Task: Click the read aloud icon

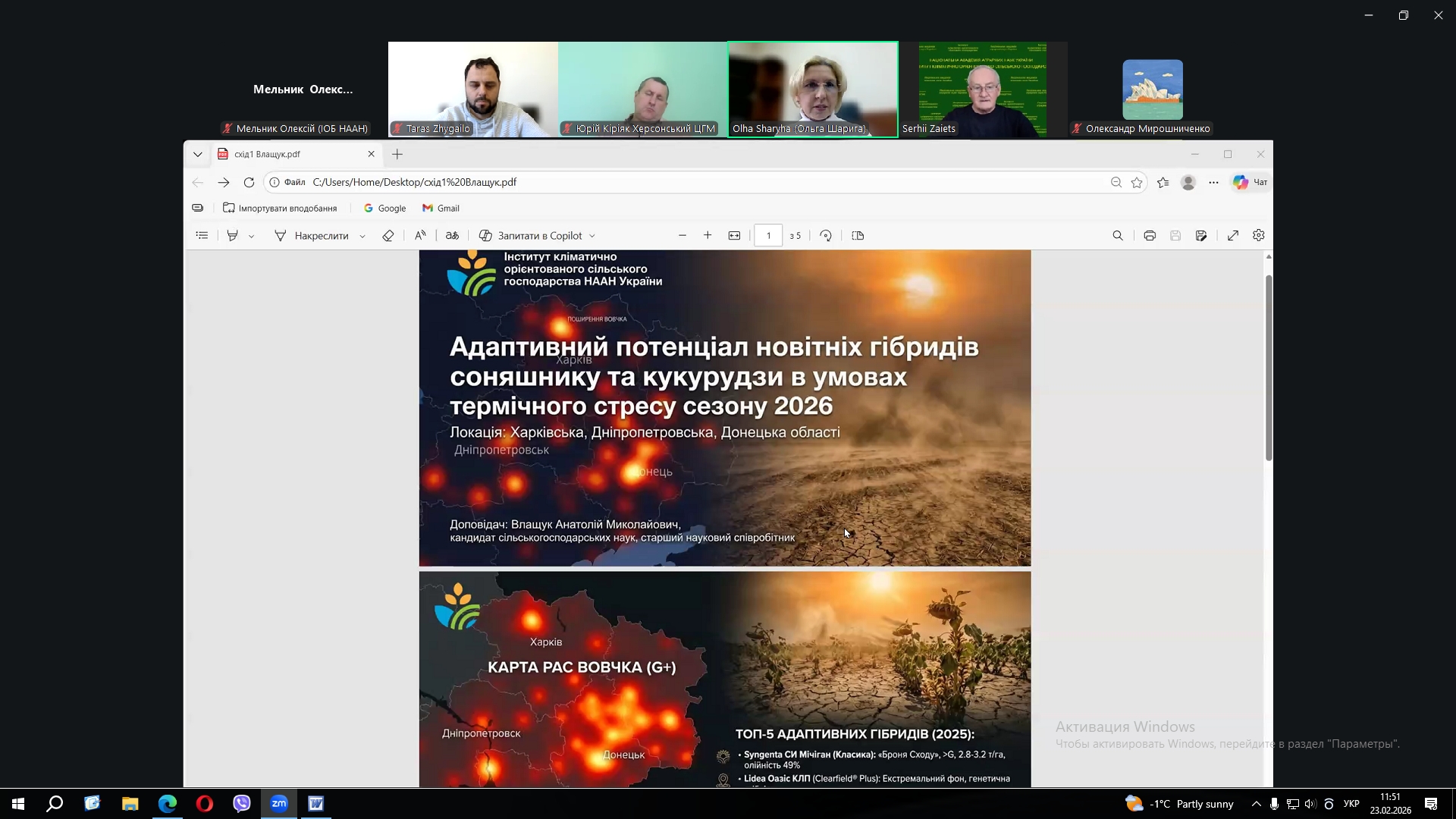Action: pos(420,236)
